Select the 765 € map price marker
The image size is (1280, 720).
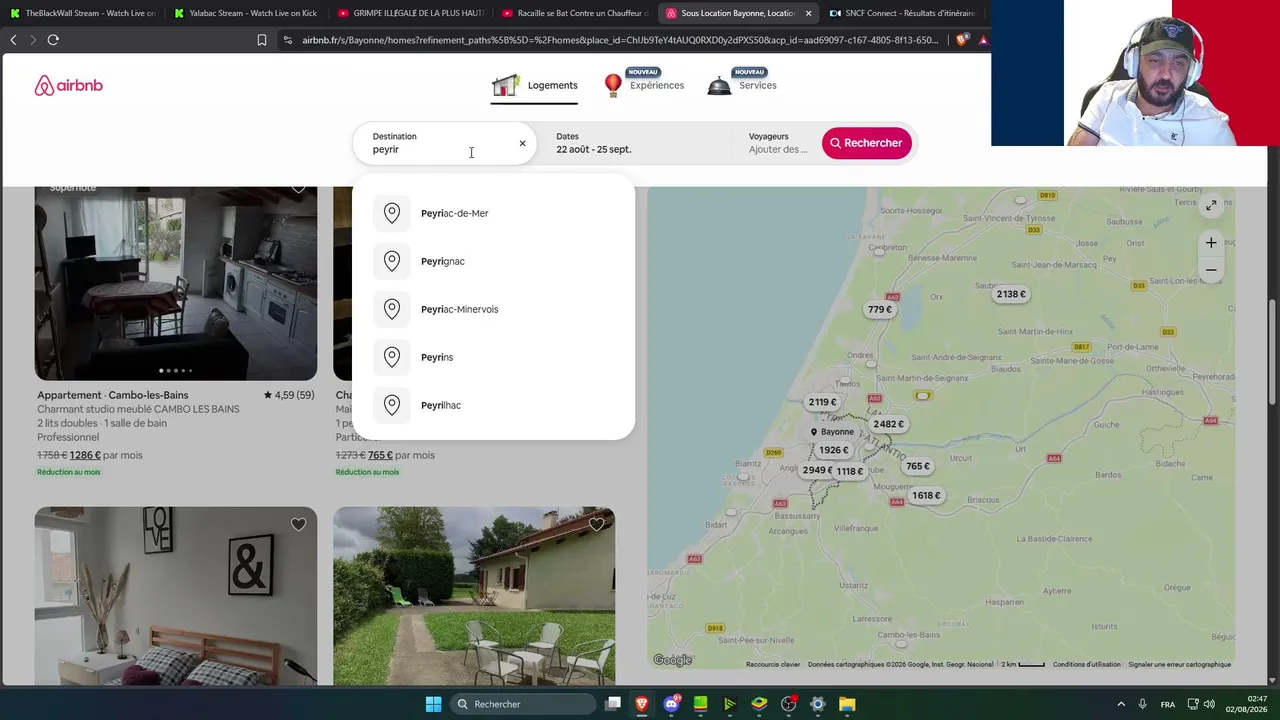tap(918, 466)
